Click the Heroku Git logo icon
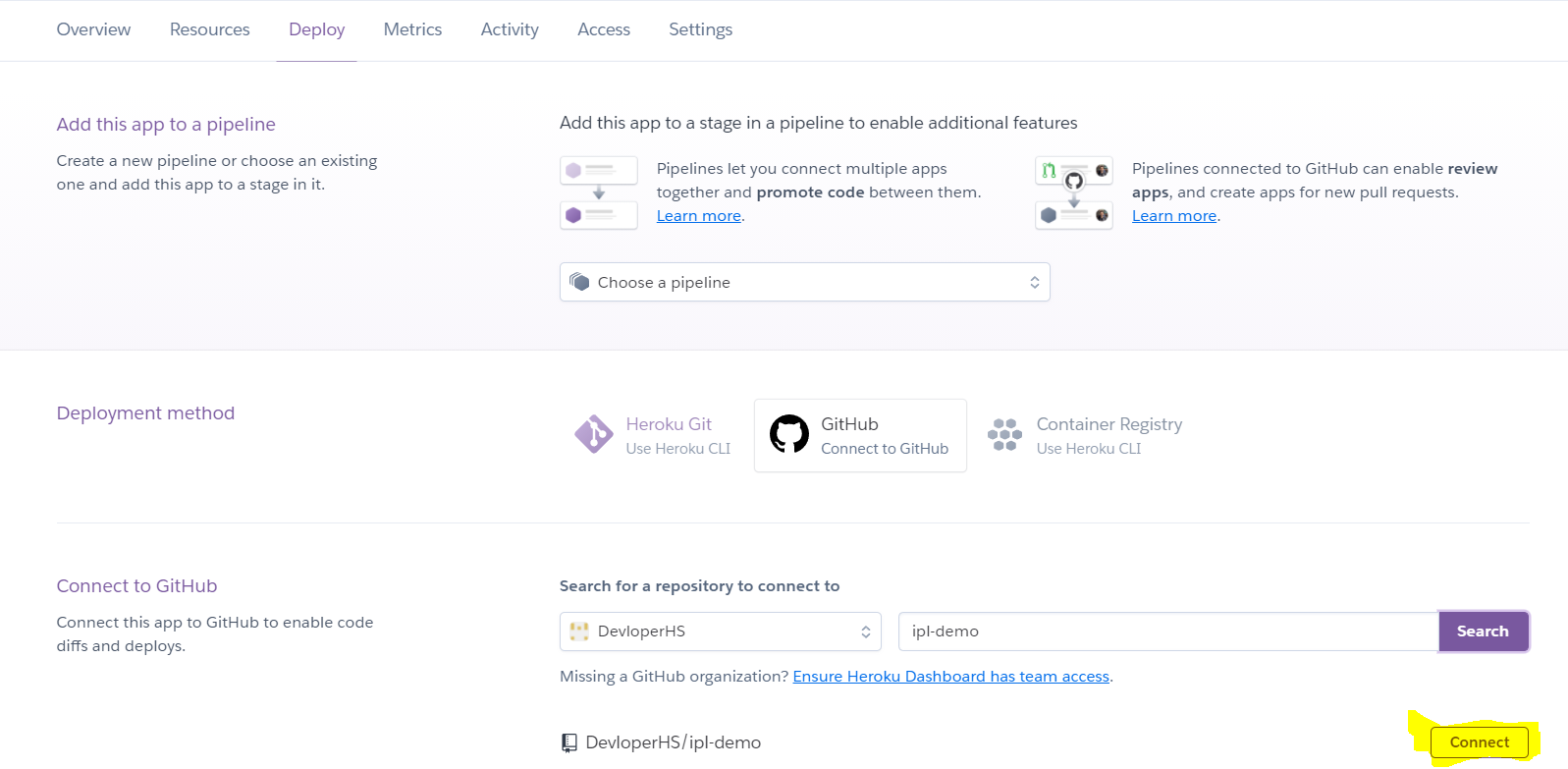Screen dimensions: 1568x769 pos(593,434)
